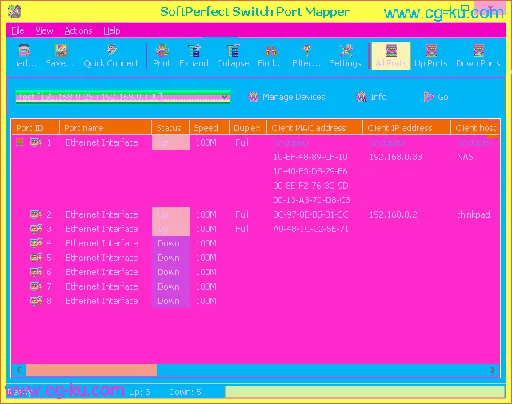The image size is (512, 404).
Task: Click the Expand toolbar icon
Action: pos(194,51)
